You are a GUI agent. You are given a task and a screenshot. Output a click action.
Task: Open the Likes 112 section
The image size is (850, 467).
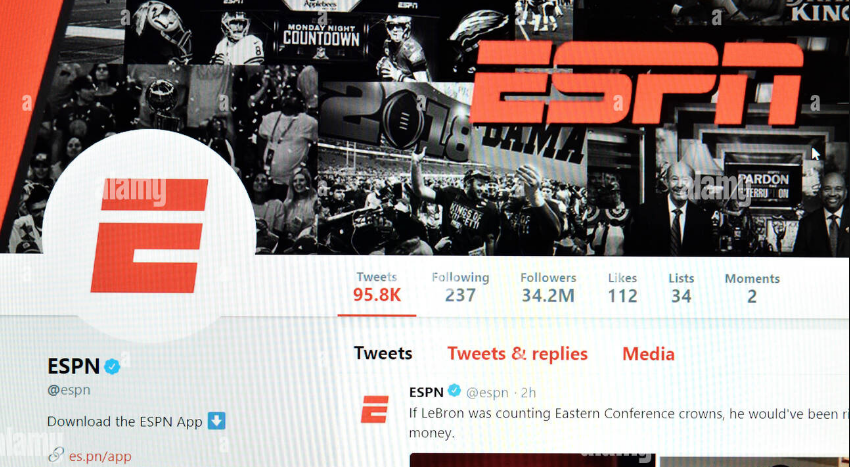point(622,287)
